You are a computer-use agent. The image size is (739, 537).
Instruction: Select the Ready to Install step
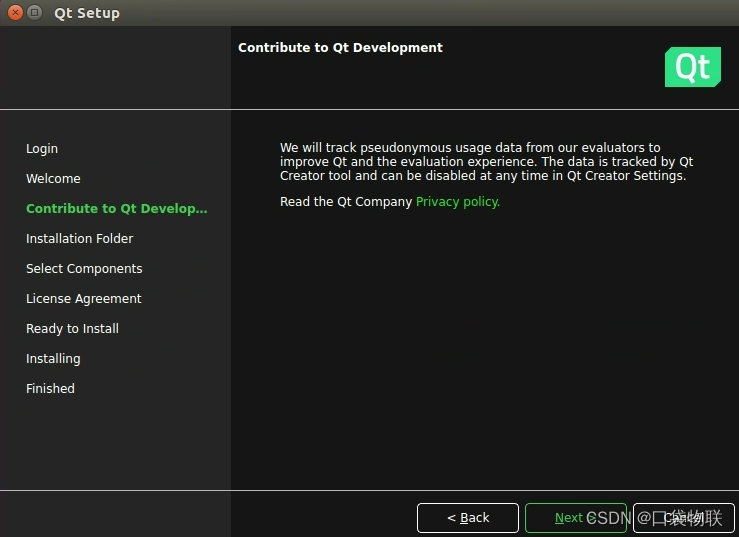[72, 329]
